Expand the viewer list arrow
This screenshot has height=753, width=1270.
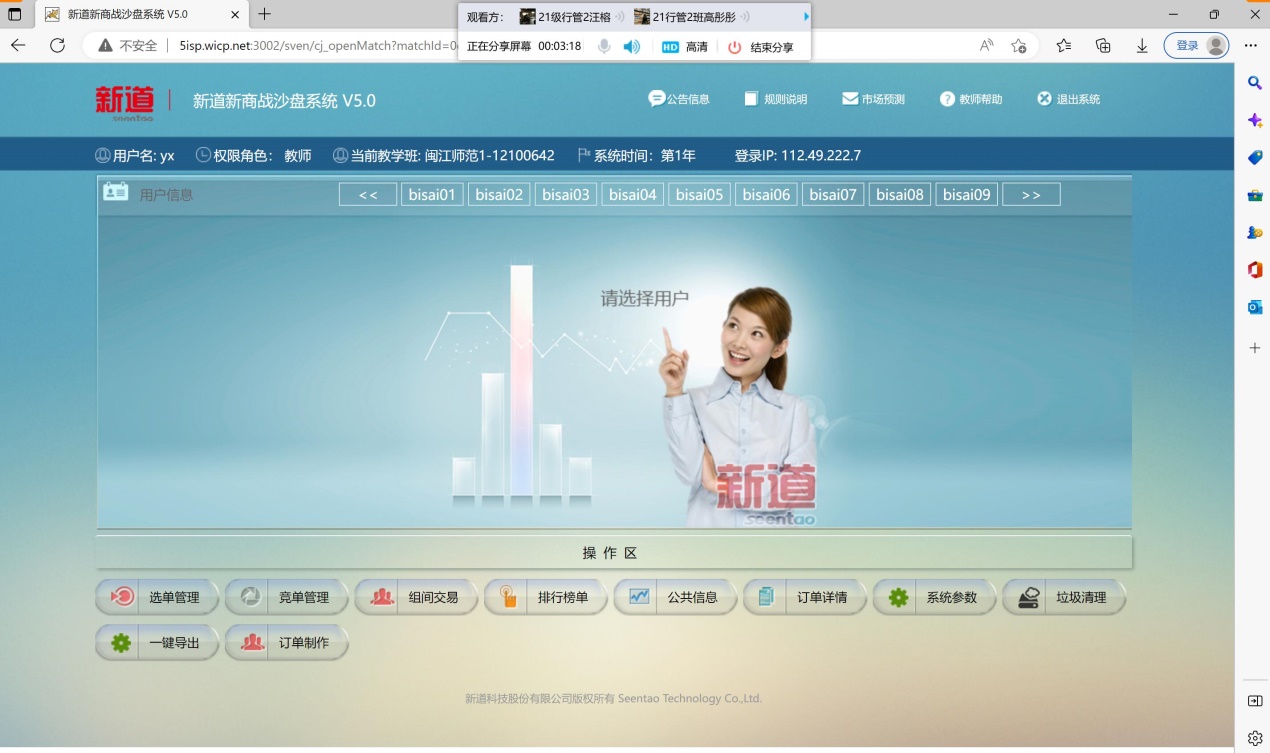pyautogui.click(x=806, y=17)
